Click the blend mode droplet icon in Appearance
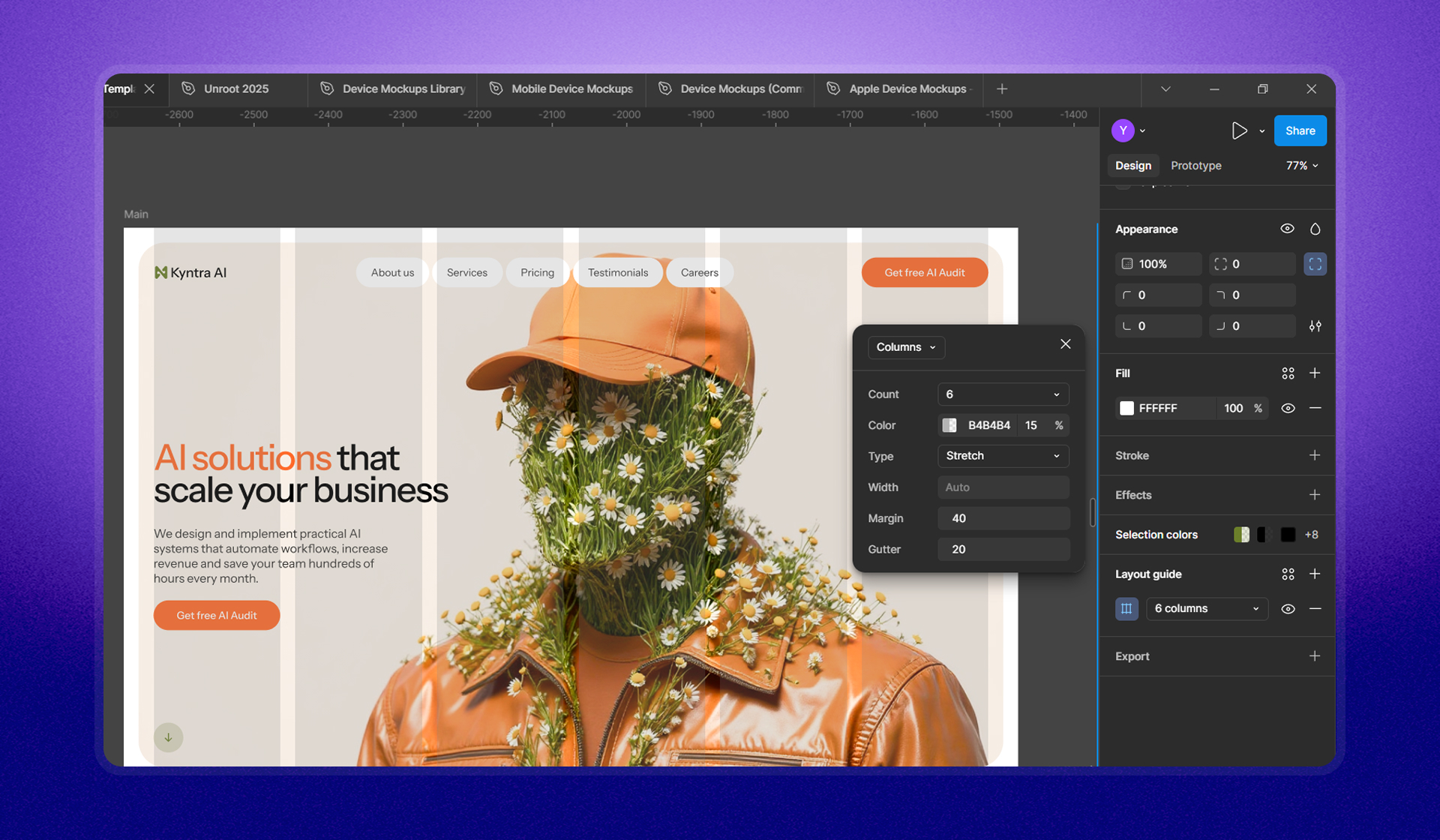 [x=1315, y=229]
